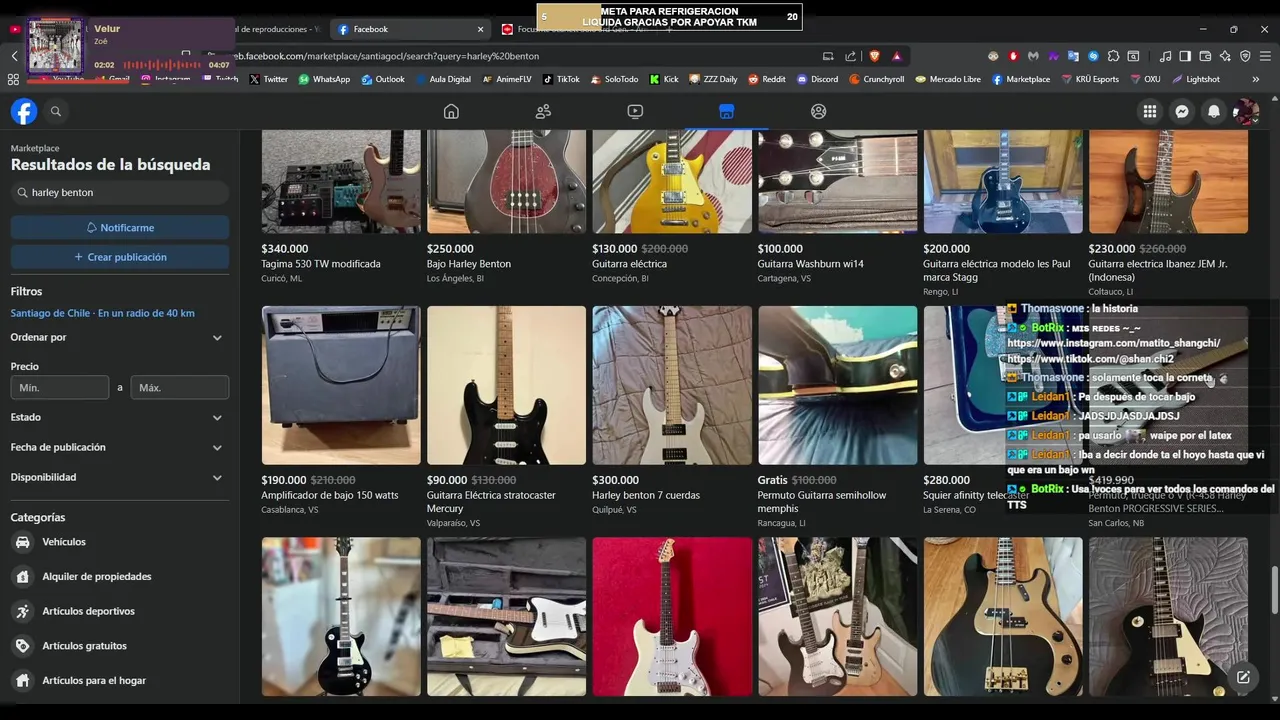This screenshot has height=720, width=1280.
Task: Open the Messenger icon
Action: pos(1182,112)
